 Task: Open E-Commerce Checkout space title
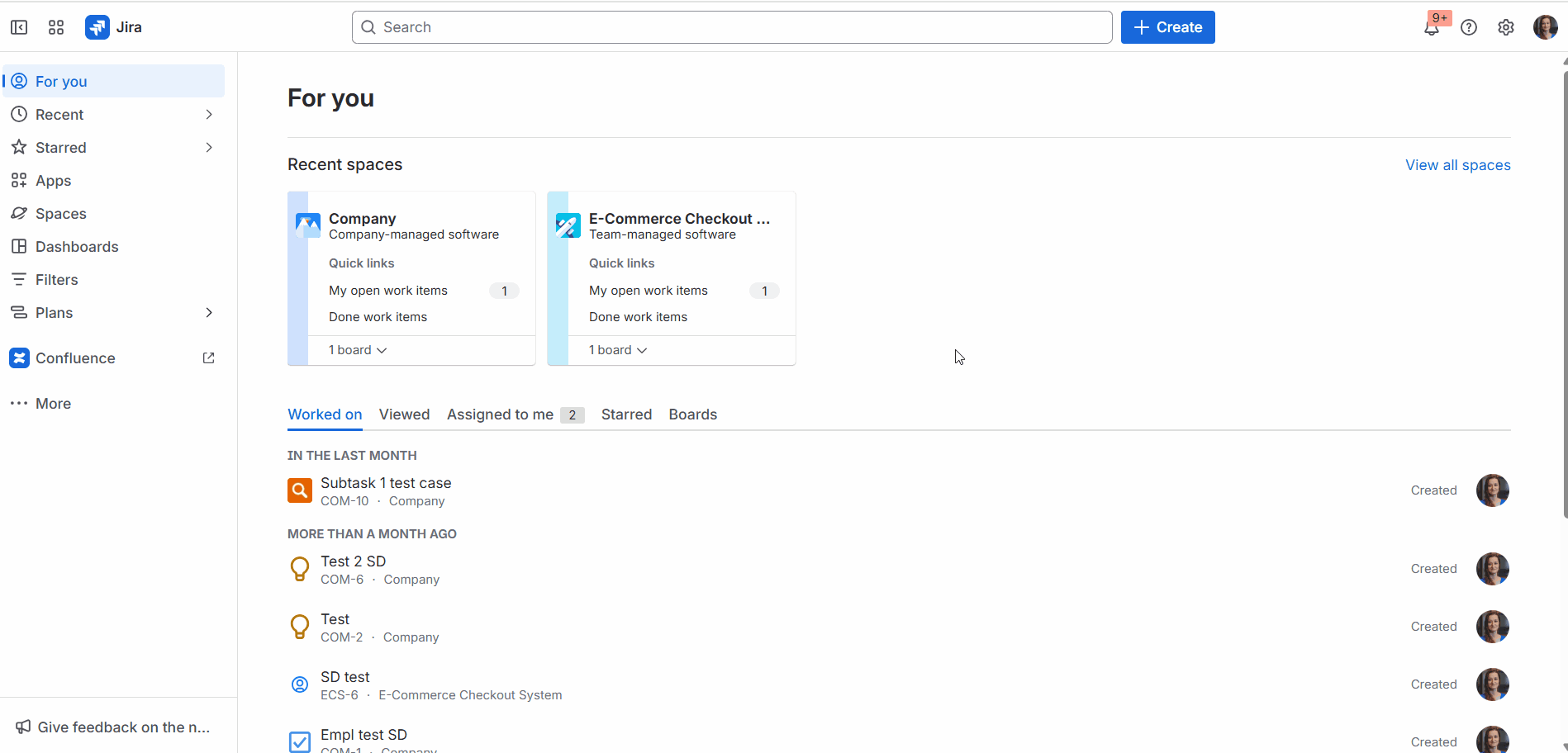679,219
